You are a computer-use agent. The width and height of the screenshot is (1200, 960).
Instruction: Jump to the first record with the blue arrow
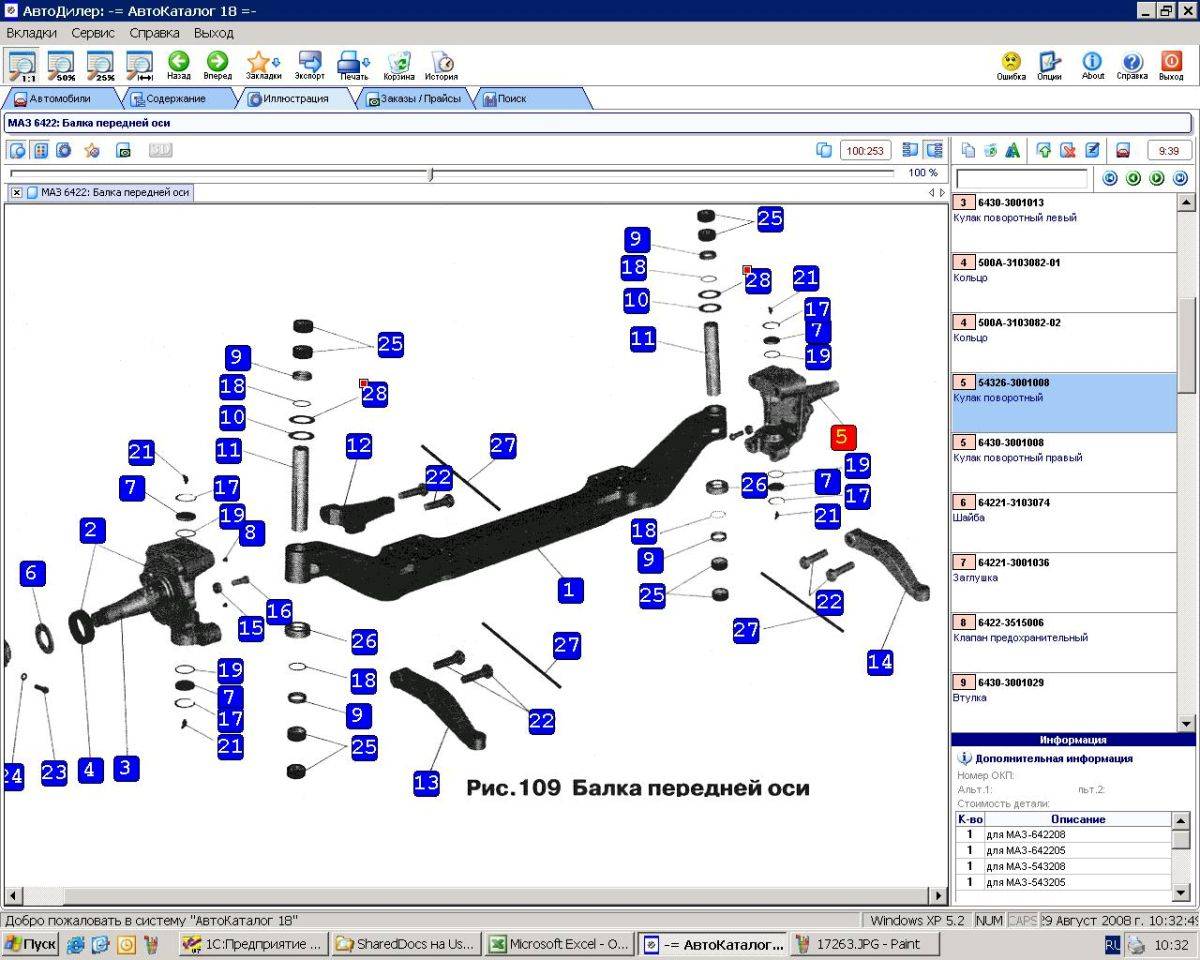point(1109,178)
